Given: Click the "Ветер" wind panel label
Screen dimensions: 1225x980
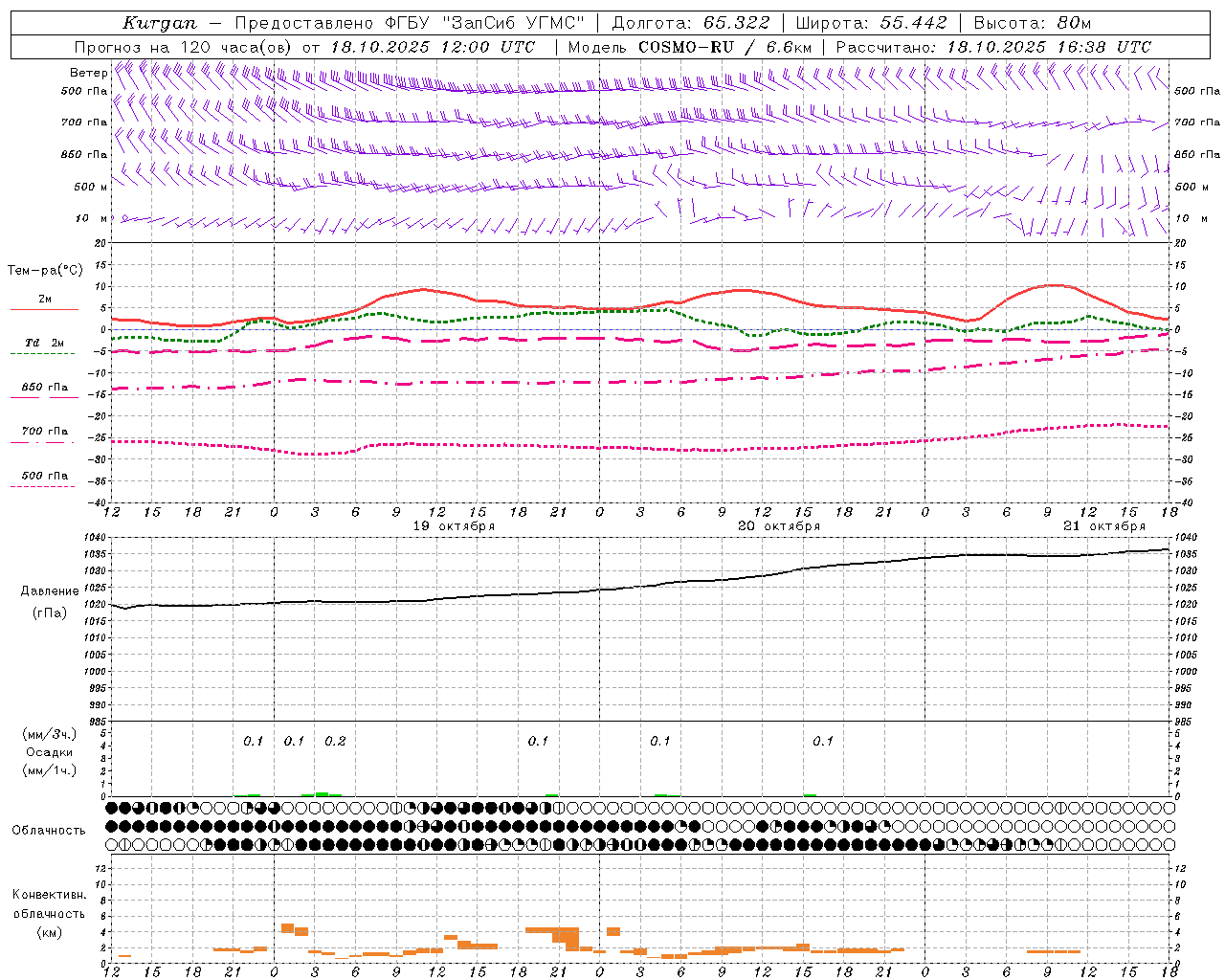Looking at the screenshot, I should tap(88, 73).
